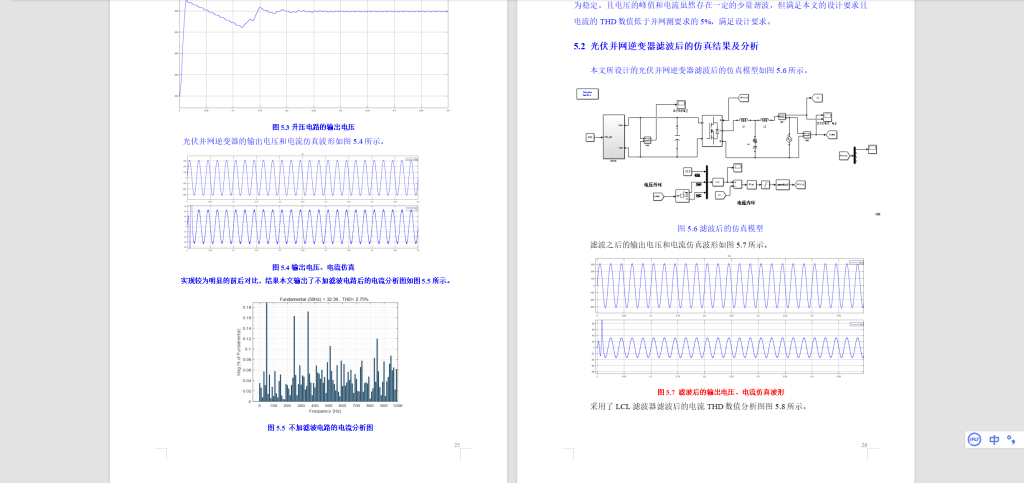The width and height of the screenshot is (1024, 483).
Task: Click page number 25
Action: [x=457, y=445]
